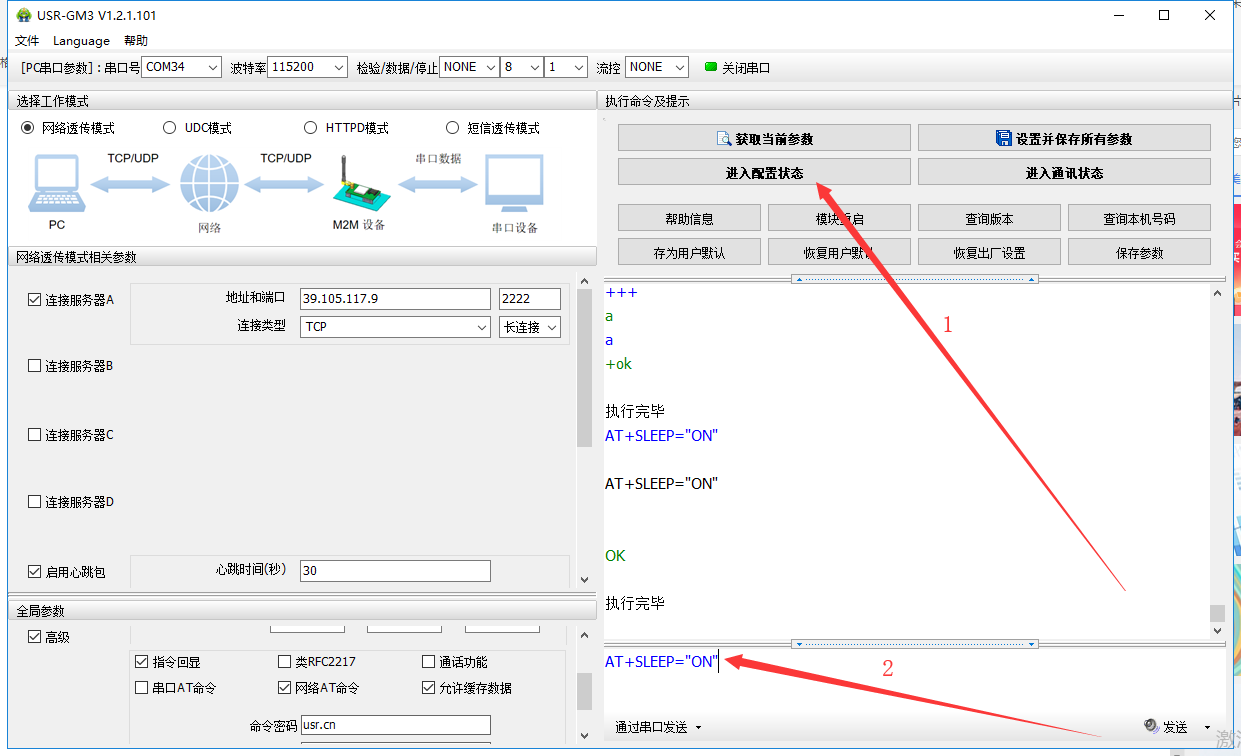Image resolution: width=1241 pixels, height=756 pixels.
Task: Click the command output vertical scrollbar thumb
Action: click(x=1217, y=613)
